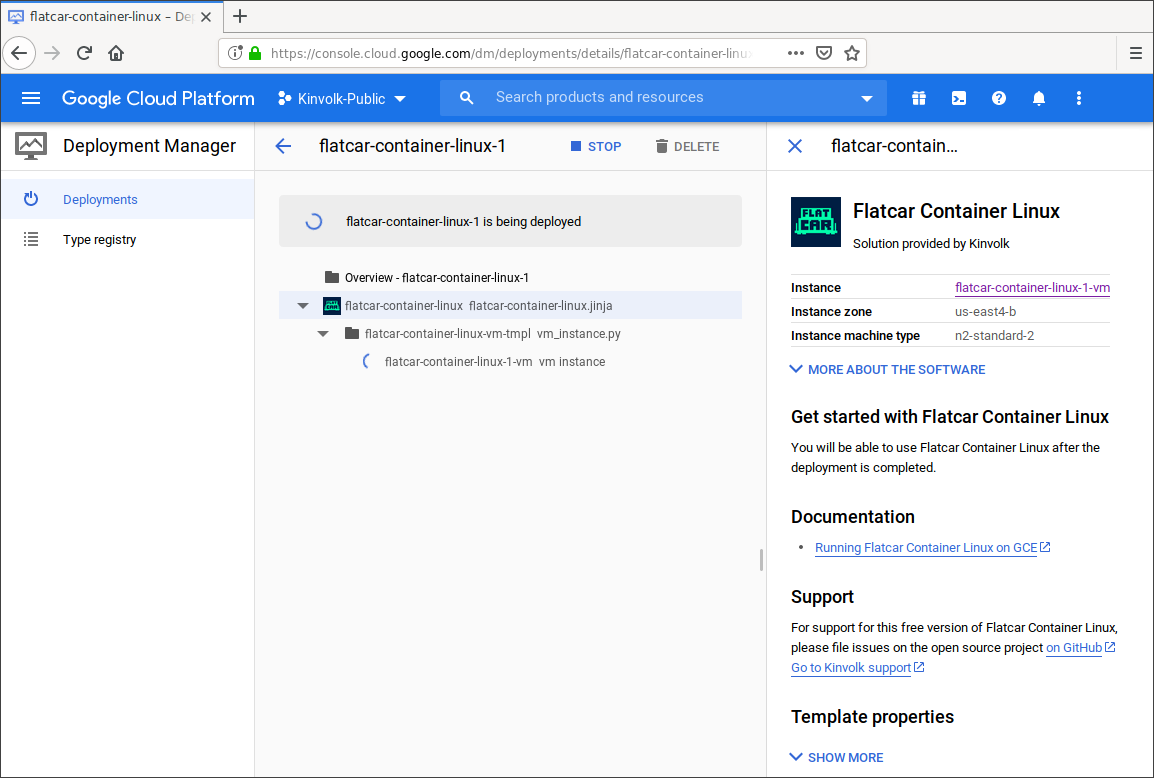Collapse the flatcar-container-linux.jinja tree node
Screen dimensions: 1154x778
[x=303, y=306]
